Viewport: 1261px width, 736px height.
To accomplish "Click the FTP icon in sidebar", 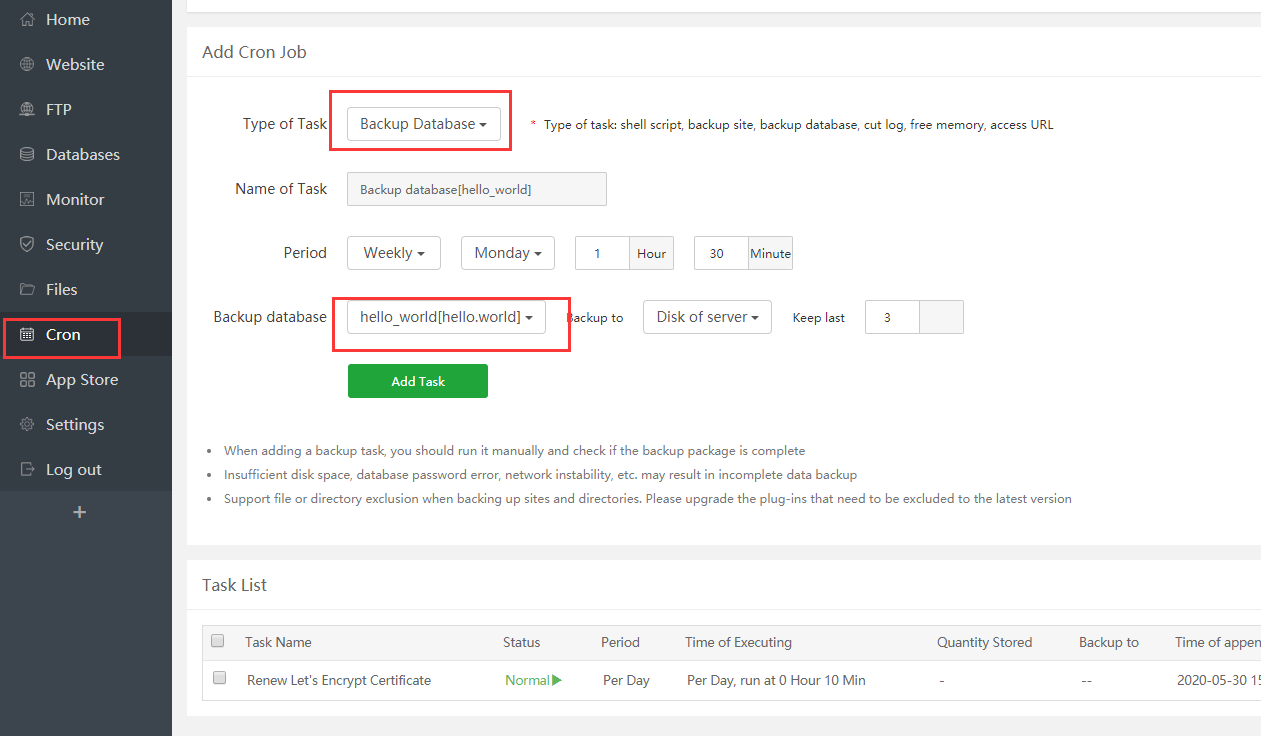I will (27, 110).
